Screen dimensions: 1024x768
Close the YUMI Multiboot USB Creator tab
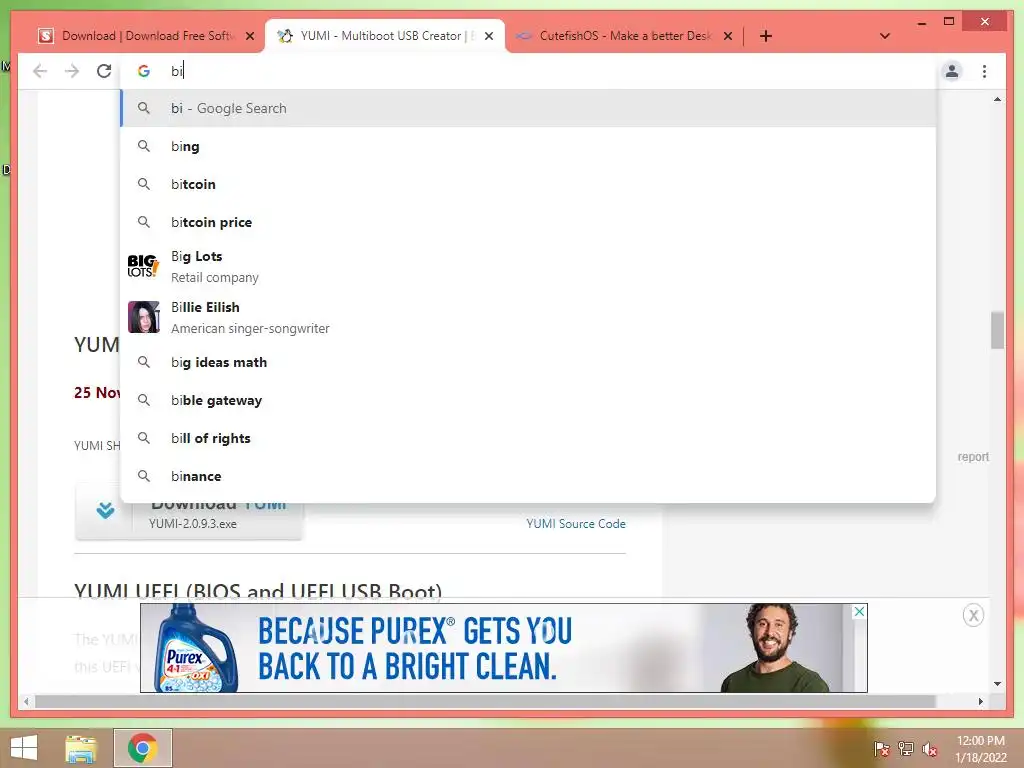[488, 36]
